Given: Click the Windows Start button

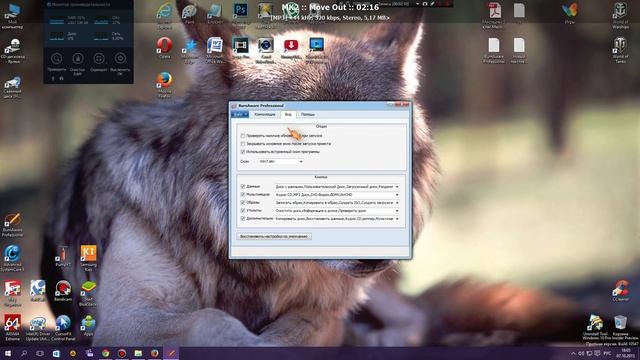Looking at the screenshot, I should click(7, 353).
